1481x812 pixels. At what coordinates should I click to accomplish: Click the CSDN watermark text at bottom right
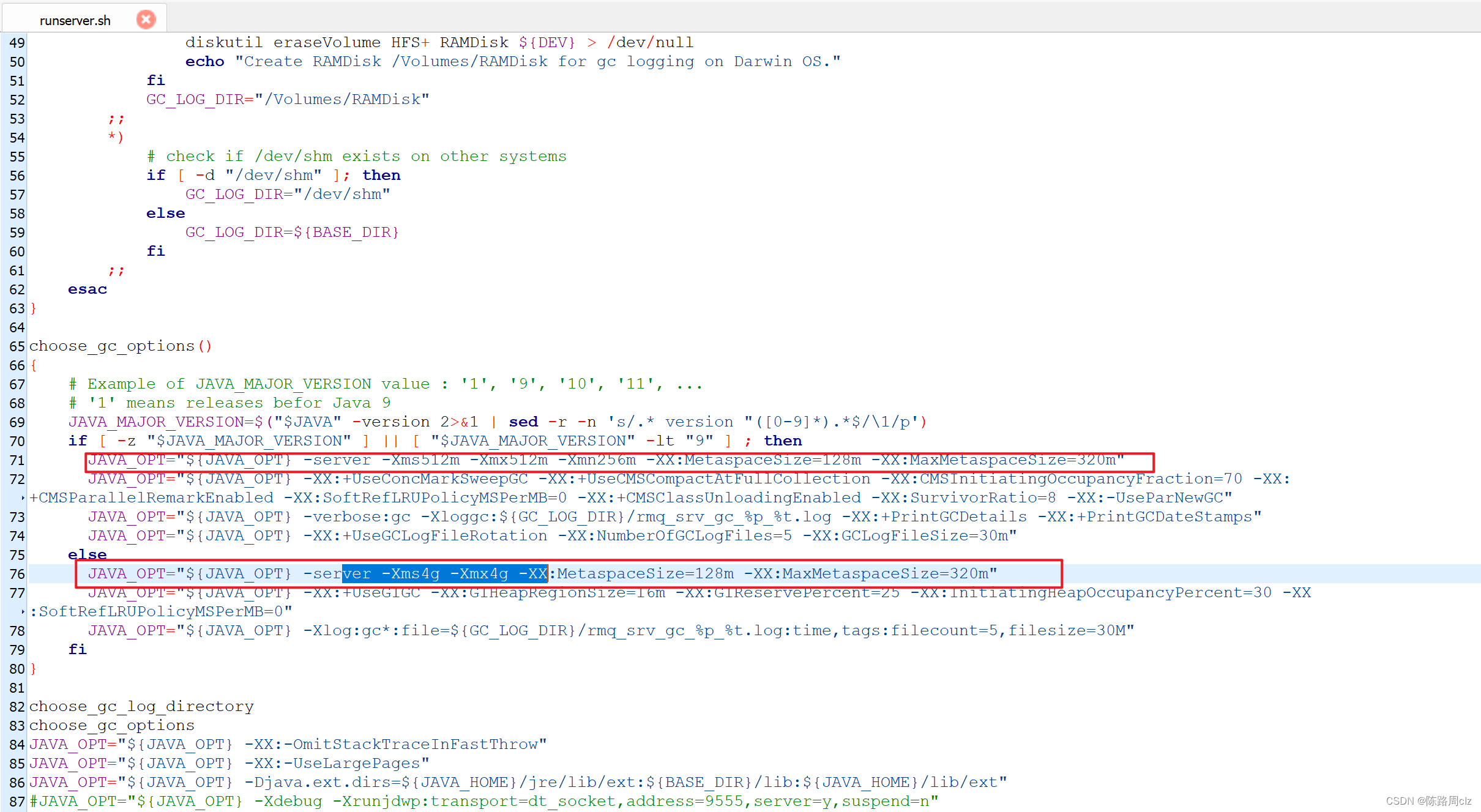pyautogui.click(x=1428, y=801)
